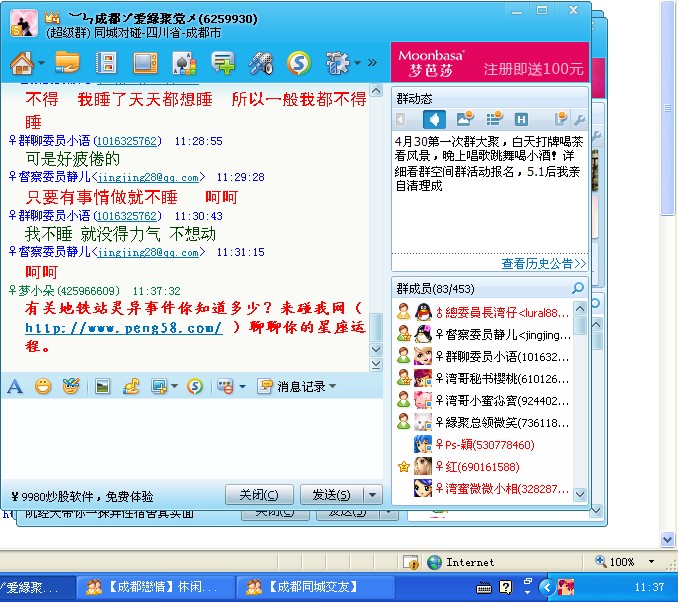This screenshot has height=602, width=678.
Task: Select member Ps-穎(530778460)
Action: (x=484, y=445)
